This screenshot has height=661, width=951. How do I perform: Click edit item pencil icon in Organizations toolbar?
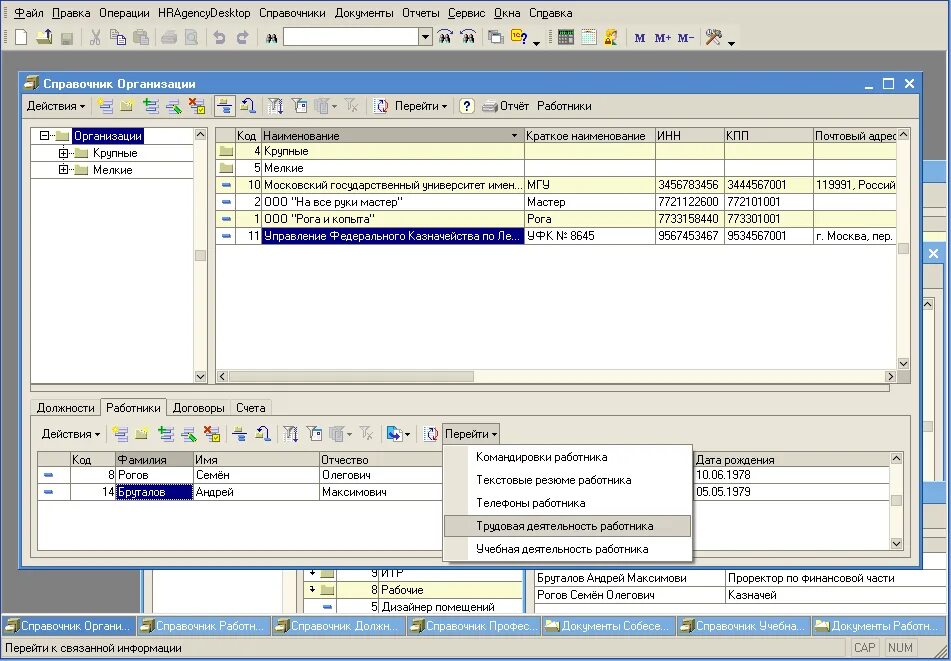click(x=174, y=106)
